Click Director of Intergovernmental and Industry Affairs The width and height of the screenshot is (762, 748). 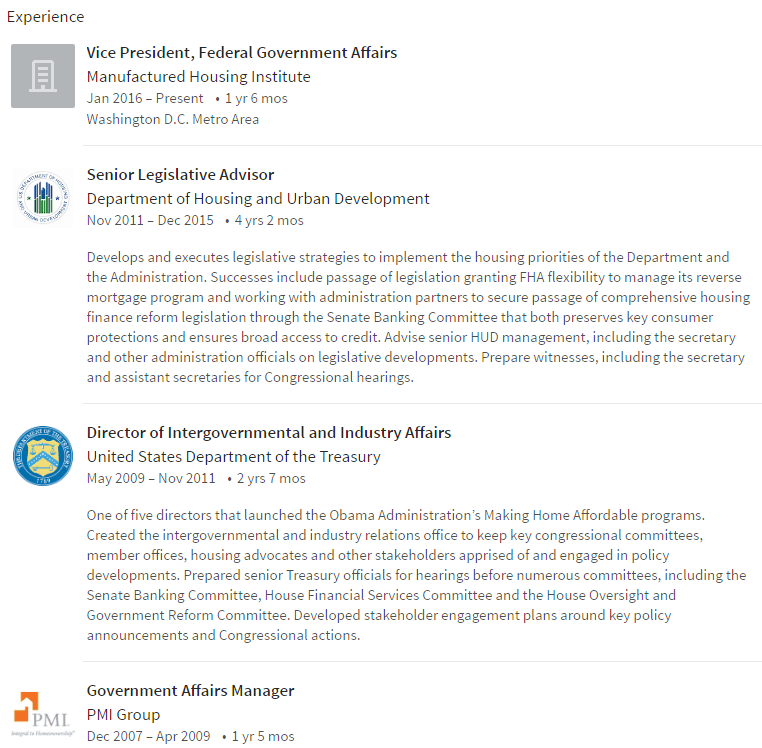coord(269,433)
